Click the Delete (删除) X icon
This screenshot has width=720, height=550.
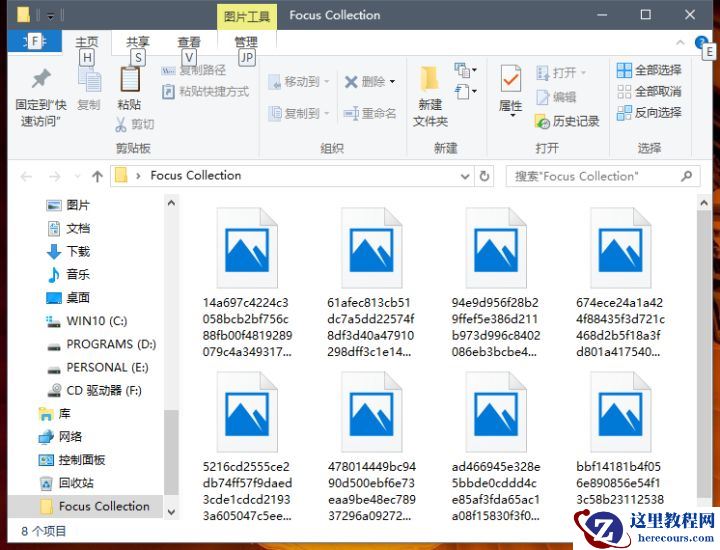click(x=351, y=82)
